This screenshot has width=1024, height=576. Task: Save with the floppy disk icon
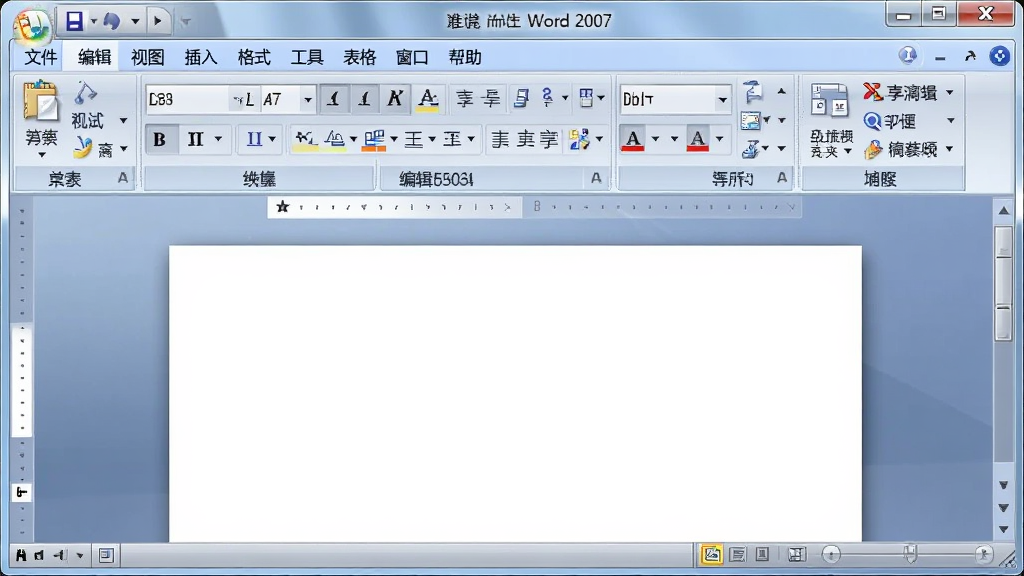point(74,21)
